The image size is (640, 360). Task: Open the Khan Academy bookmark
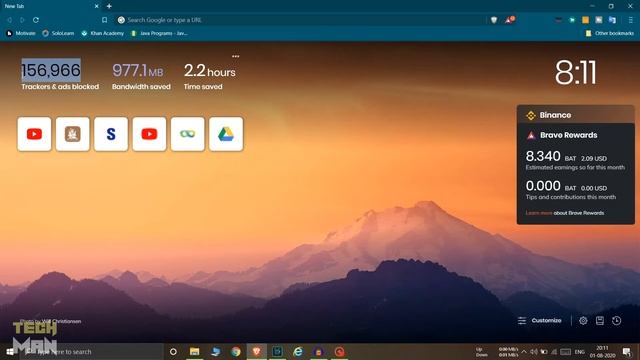pos(102,33)
